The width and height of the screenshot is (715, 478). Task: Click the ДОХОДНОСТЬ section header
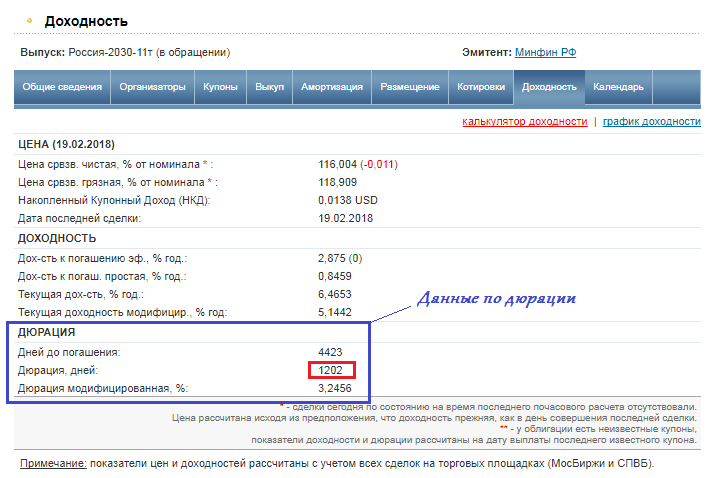click(x=57, y=239)
